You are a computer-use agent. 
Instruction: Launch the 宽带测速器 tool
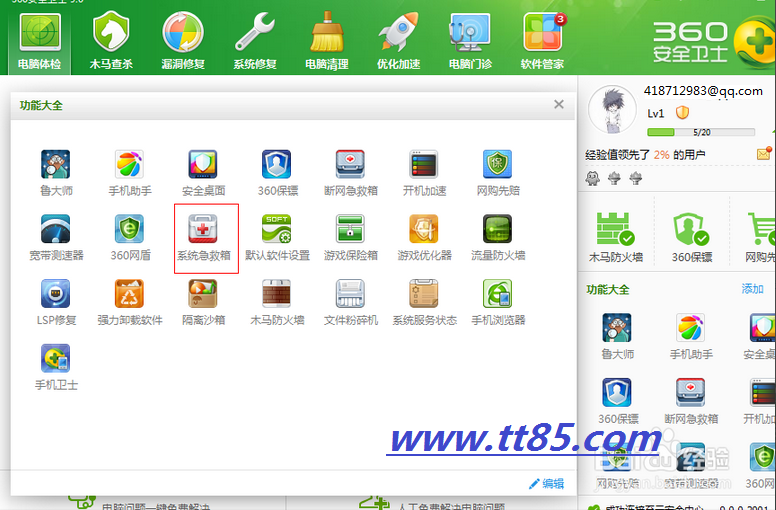pos(55,236)
